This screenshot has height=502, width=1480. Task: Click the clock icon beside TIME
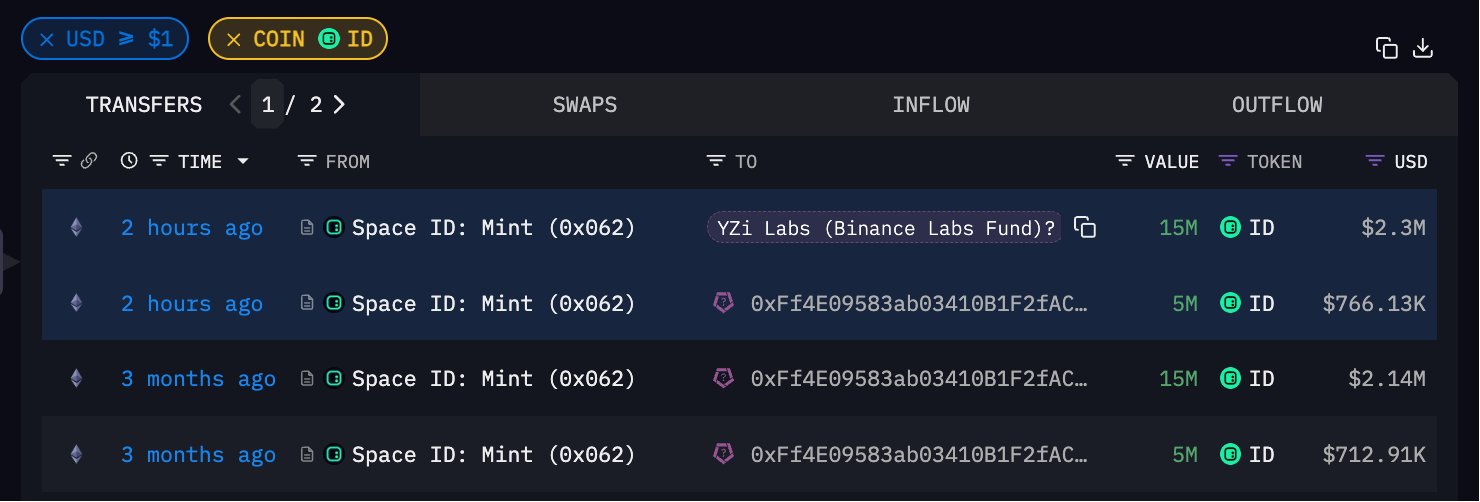(x=128, y=161)
